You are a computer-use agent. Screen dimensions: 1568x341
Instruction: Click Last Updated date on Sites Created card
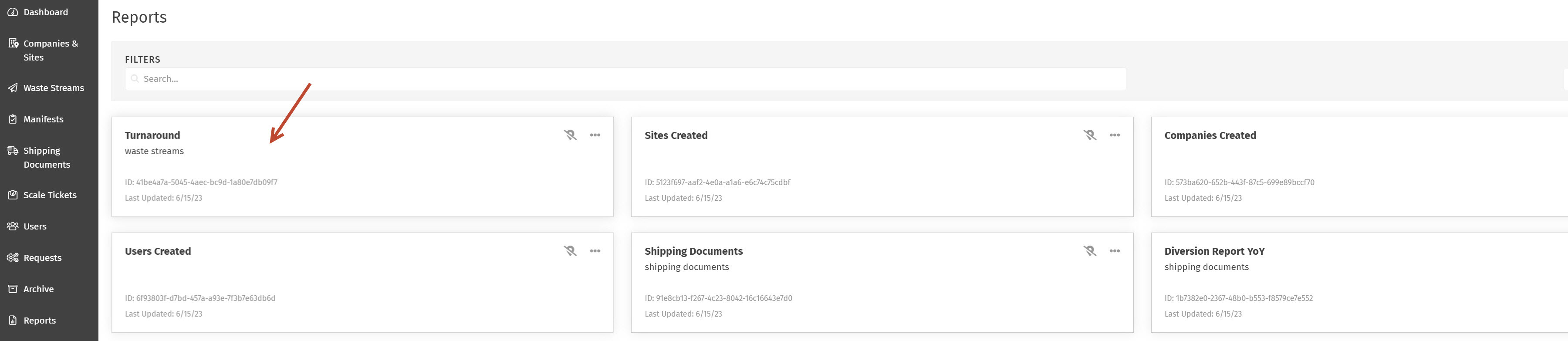(683, 198)
